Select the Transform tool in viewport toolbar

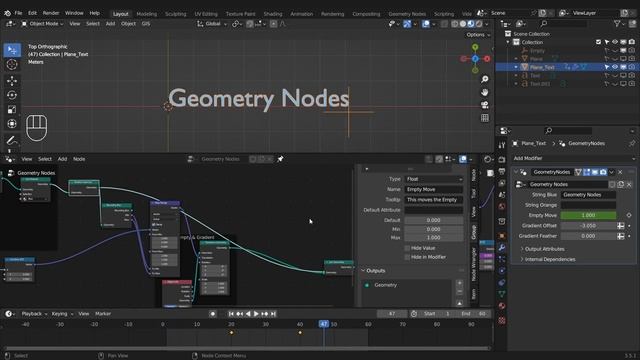(12, 124)
